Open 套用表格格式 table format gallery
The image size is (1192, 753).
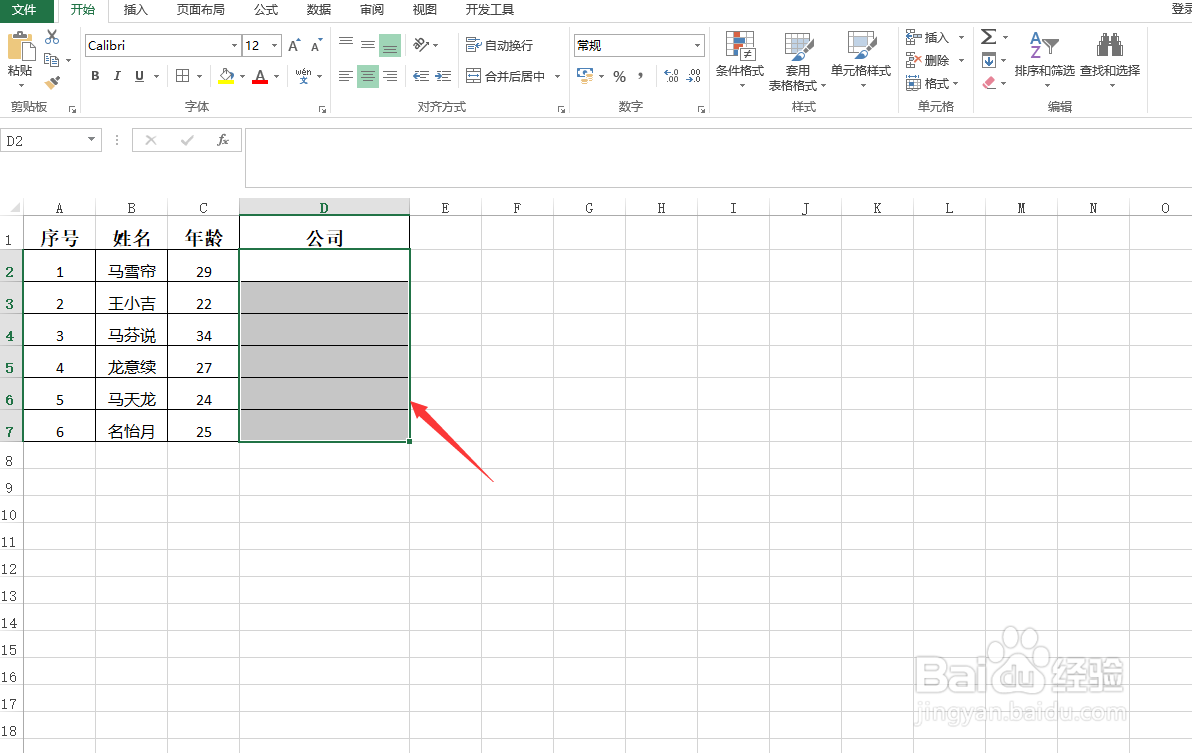pyautogui.click(x=797, y=62)
